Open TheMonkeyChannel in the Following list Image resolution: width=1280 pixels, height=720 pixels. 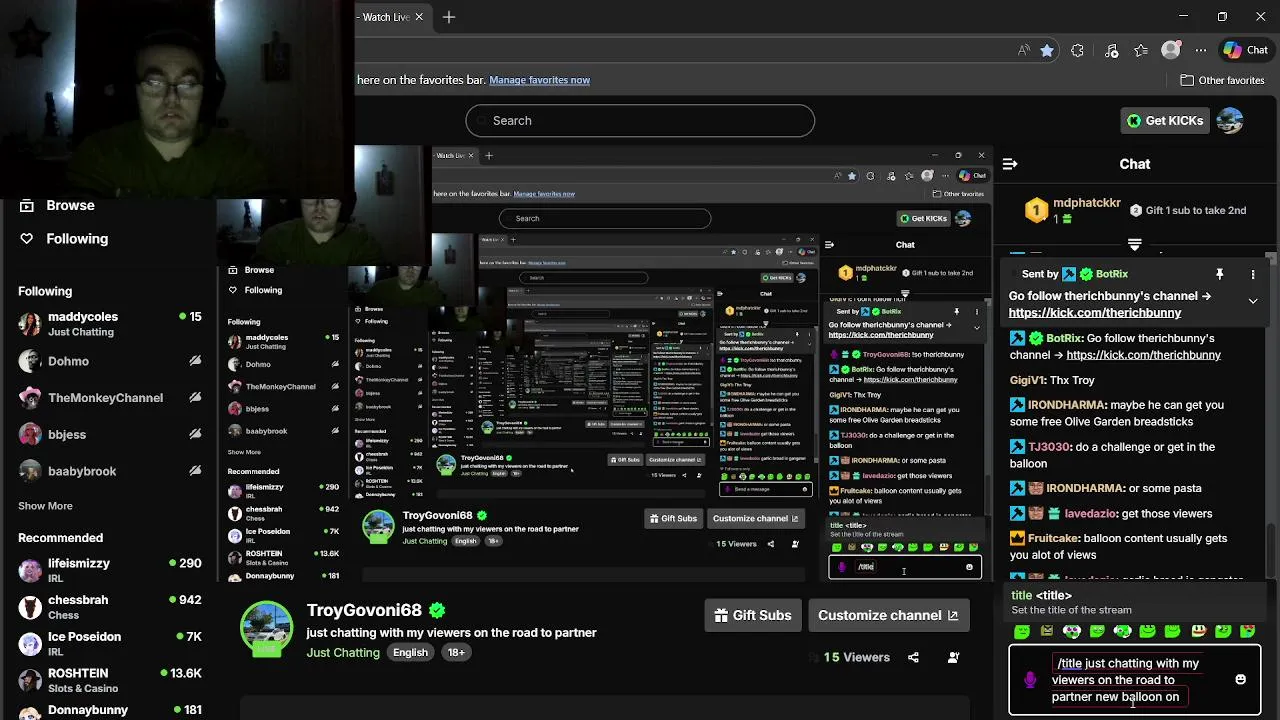[110, 397]
